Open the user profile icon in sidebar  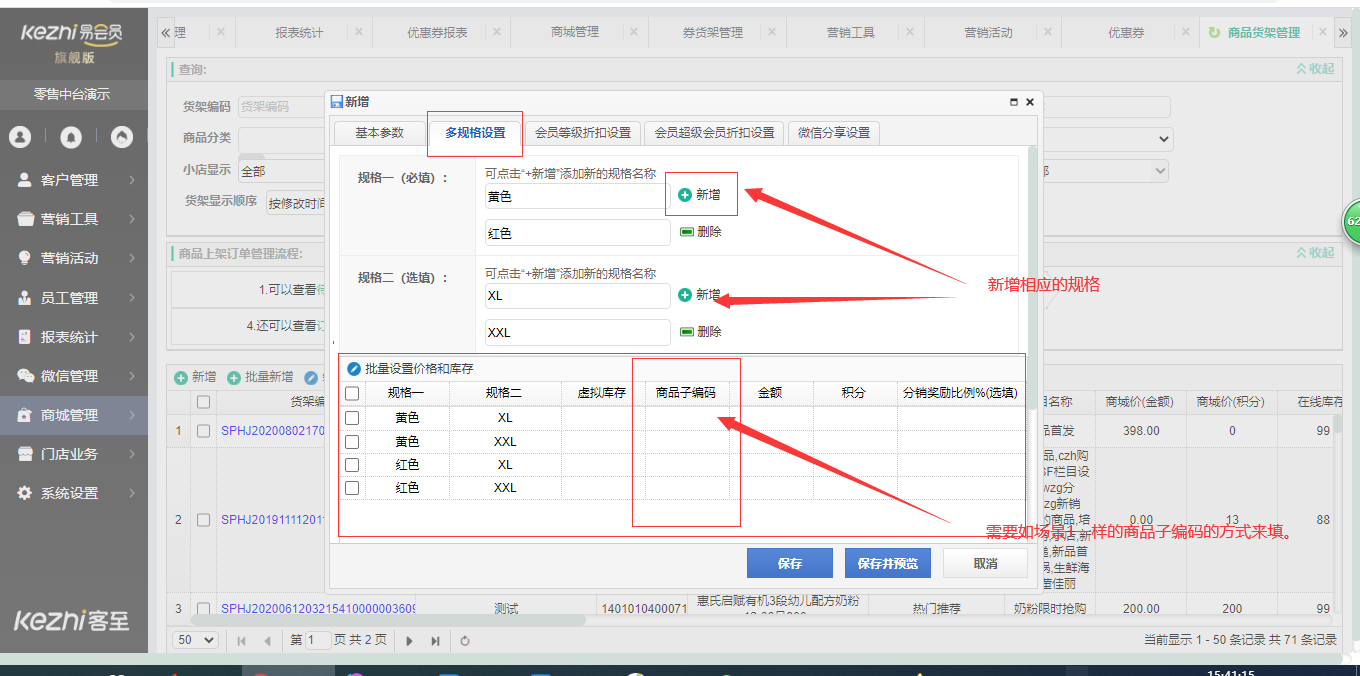point(21,137)
